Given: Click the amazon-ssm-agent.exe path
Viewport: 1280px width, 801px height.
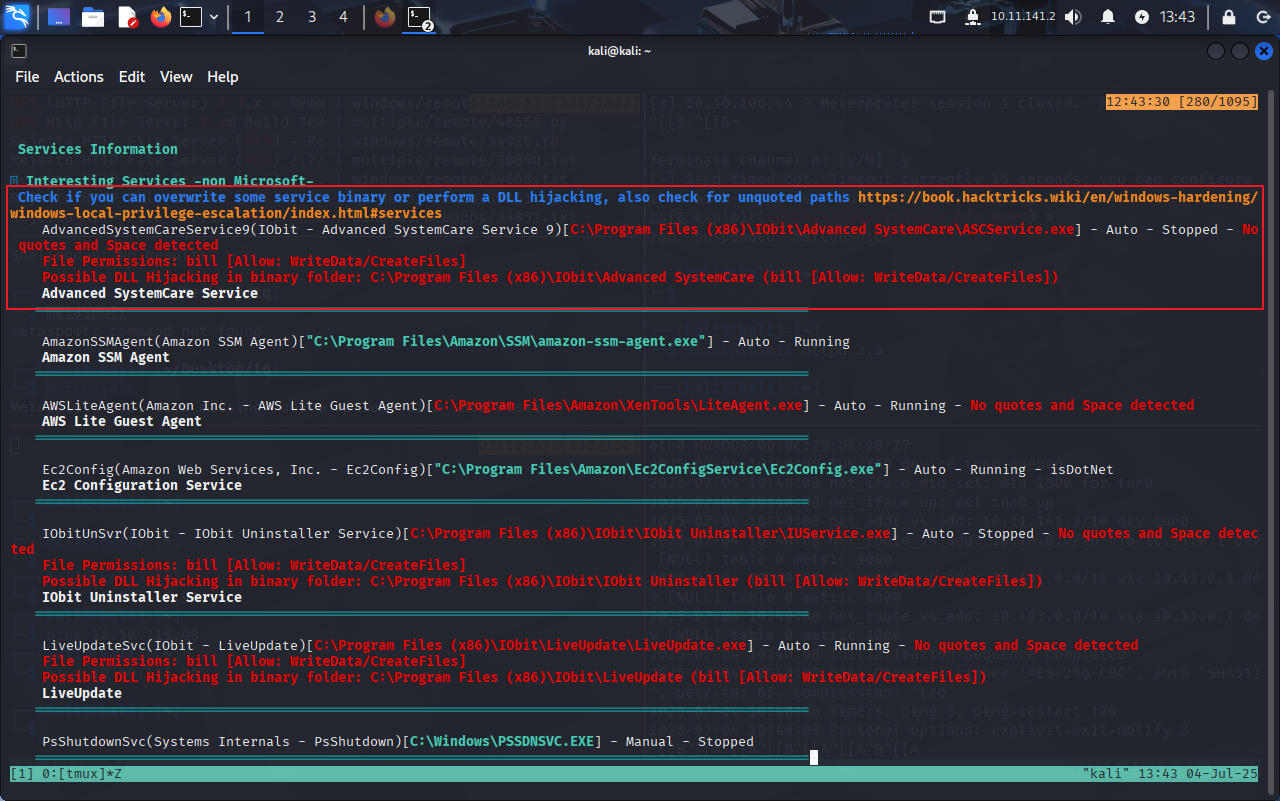Looking at the screenshot, I should (x=506, y=341).
